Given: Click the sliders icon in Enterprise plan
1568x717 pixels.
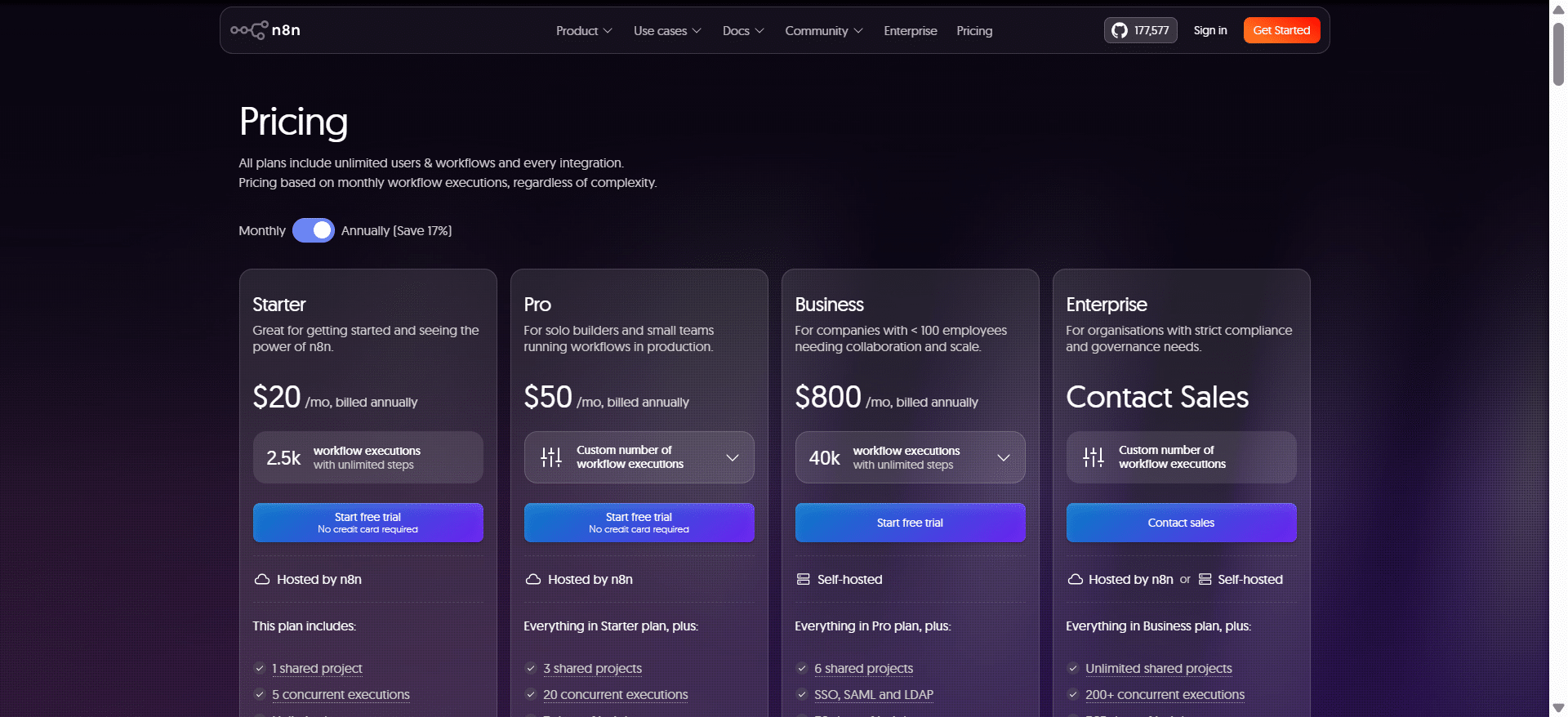Looking at the screenshot, I should [x=1094, y=457].
